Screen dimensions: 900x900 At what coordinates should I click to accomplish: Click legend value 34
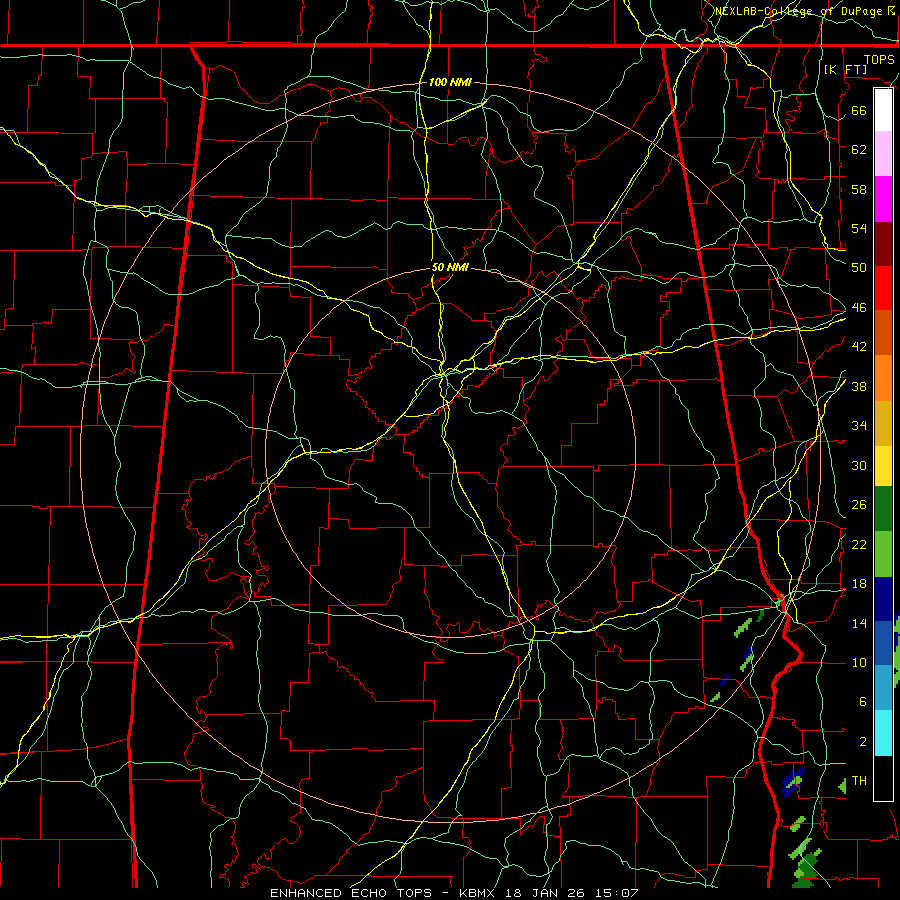point(859,425)
